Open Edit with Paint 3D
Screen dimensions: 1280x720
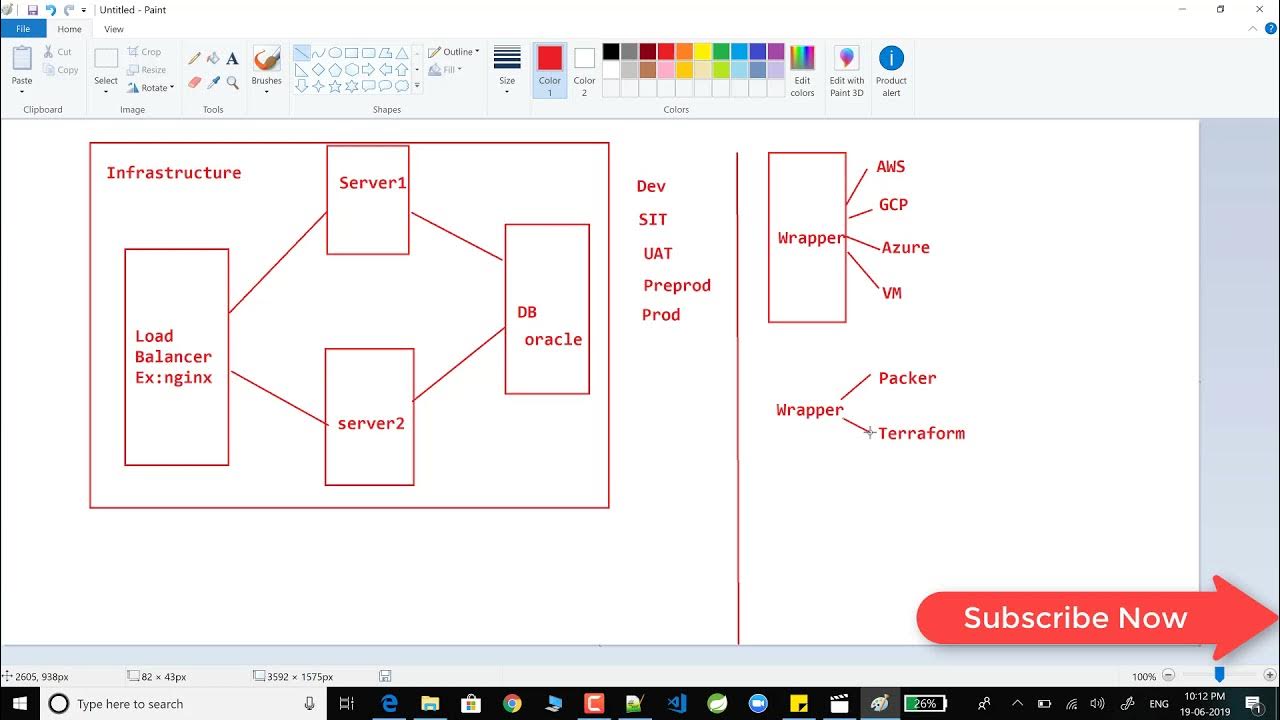coord(847,70)
